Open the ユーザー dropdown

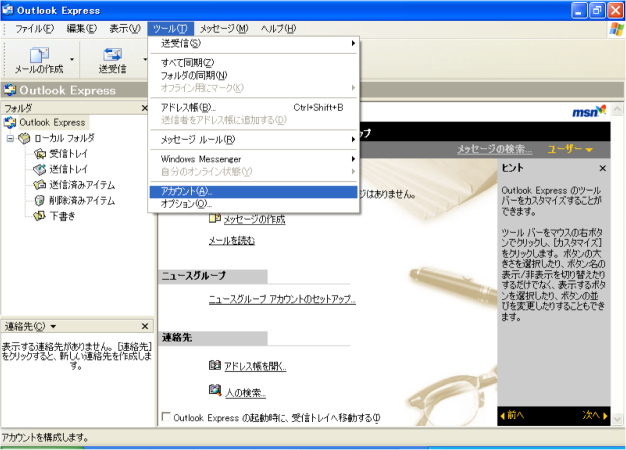(x=570, y=149)
